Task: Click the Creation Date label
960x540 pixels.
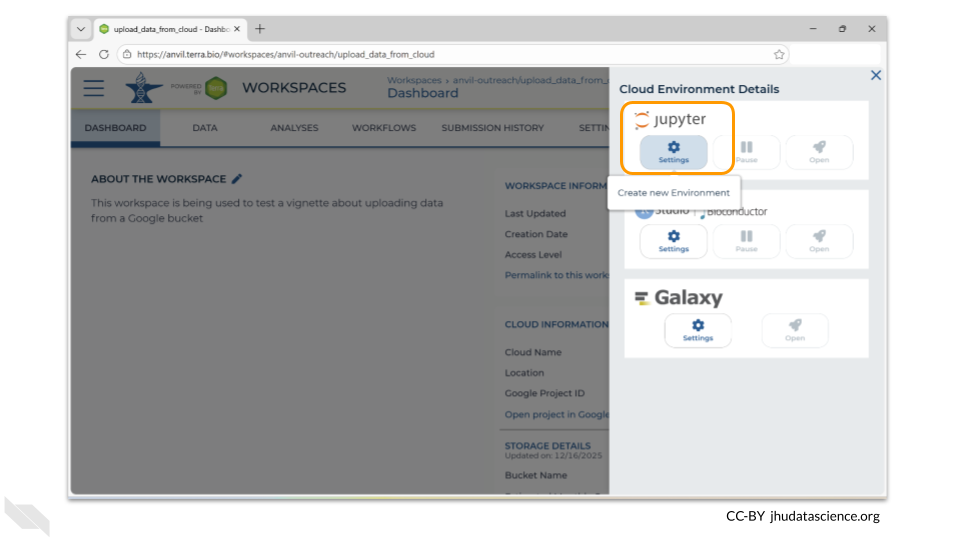Action: (536, 234)
